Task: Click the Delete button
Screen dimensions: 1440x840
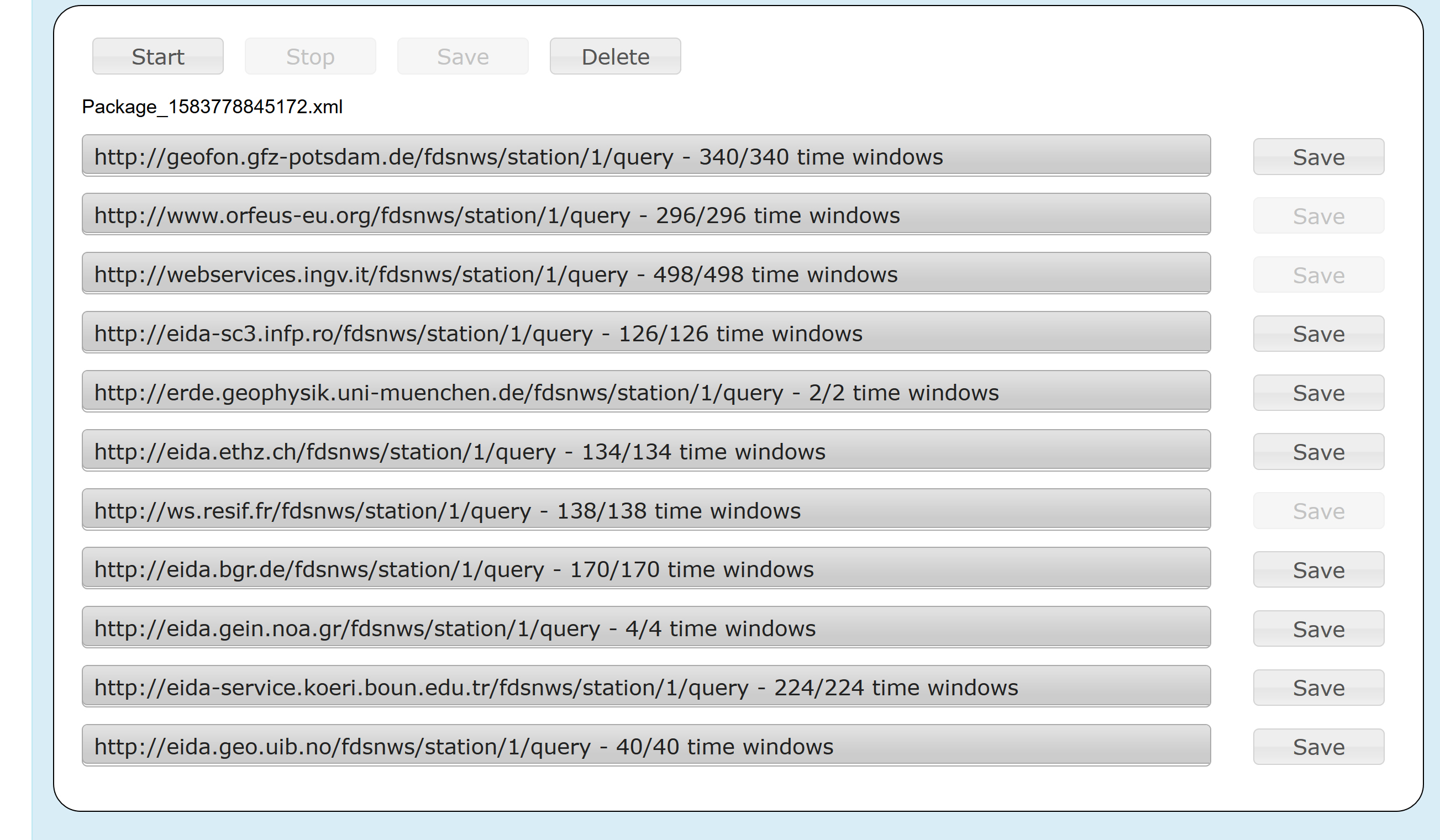Action: (x=614, y=56)
